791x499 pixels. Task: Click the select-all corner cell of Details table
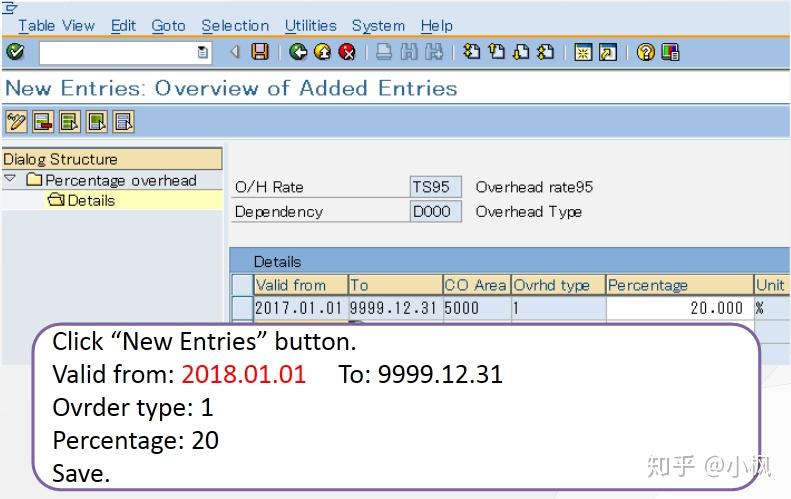point(242,285)
